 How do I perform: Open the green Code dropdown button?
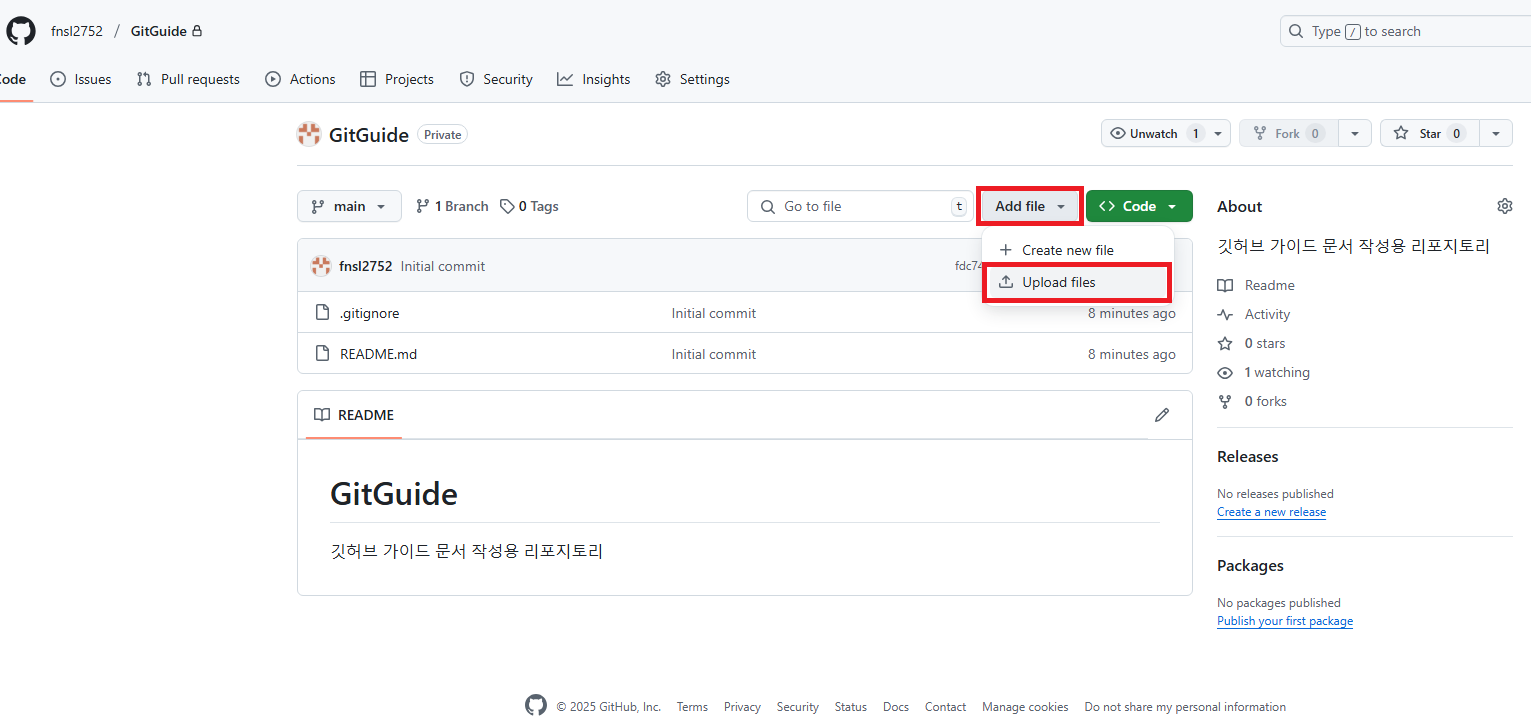point(1139,206)
